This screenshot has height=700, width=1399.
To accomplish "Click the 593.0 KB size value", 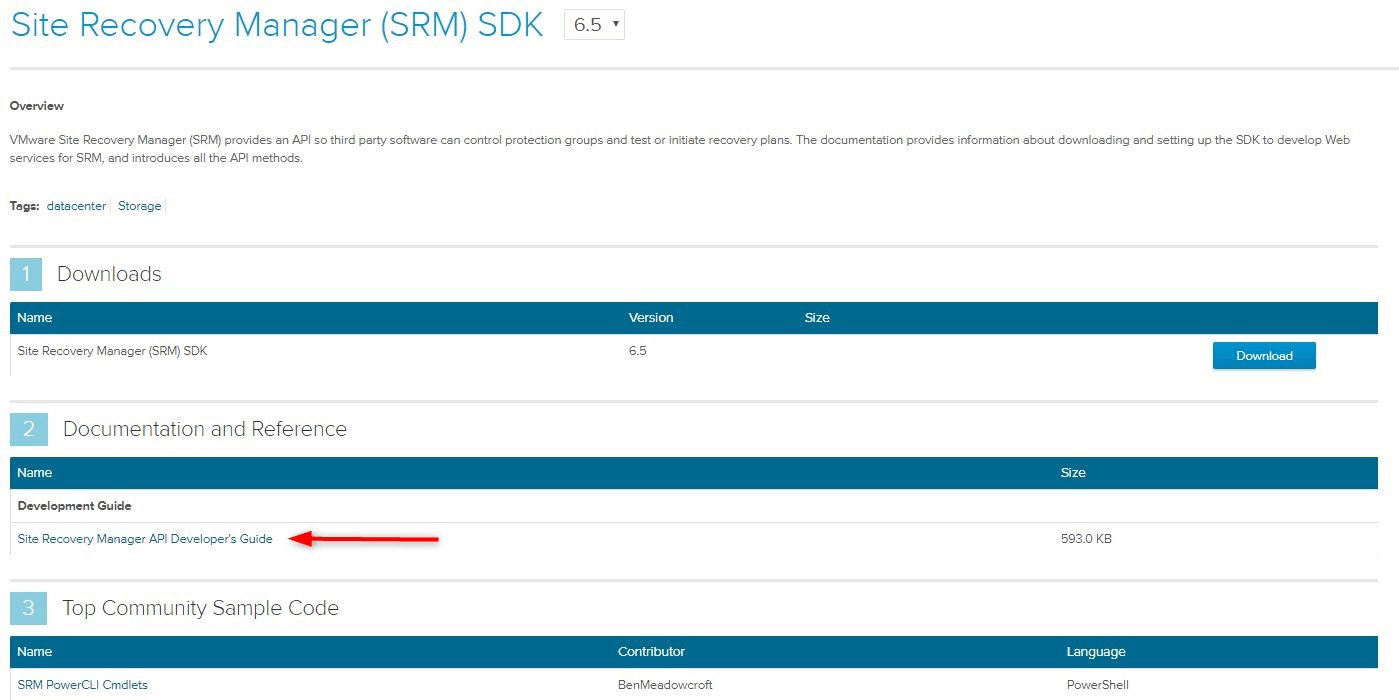I will 1086,539.
